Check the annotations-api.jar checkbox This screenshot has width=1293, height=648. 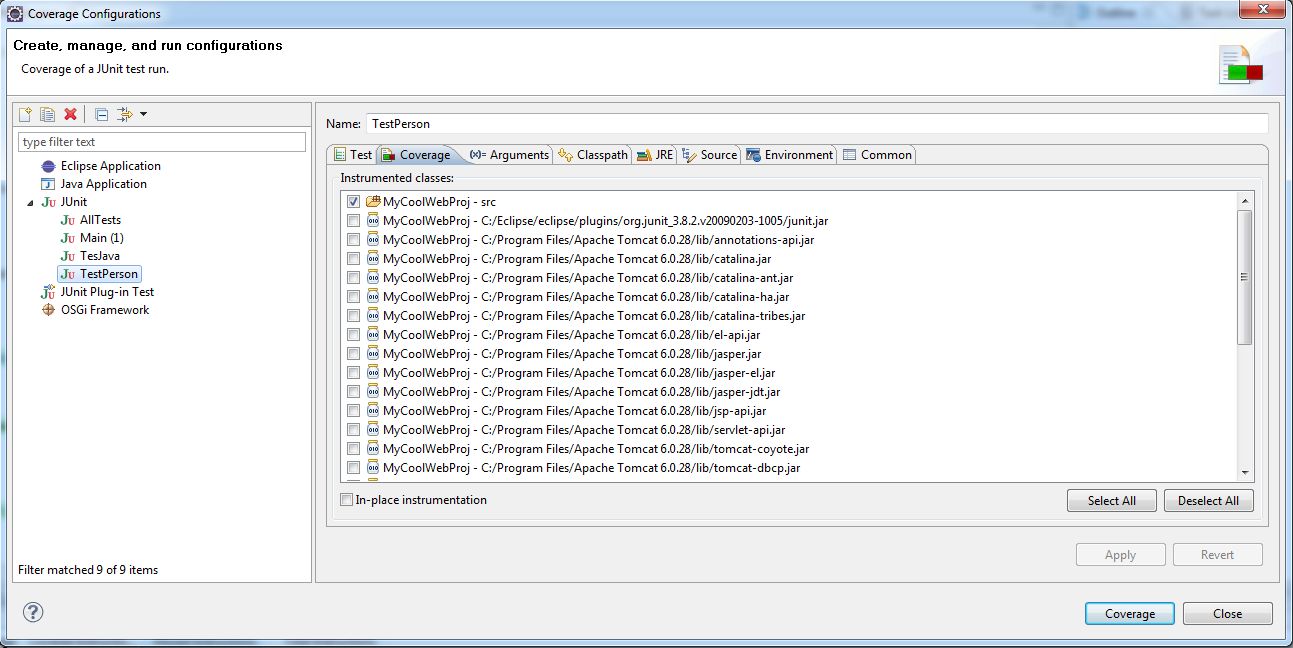(353, 240)
